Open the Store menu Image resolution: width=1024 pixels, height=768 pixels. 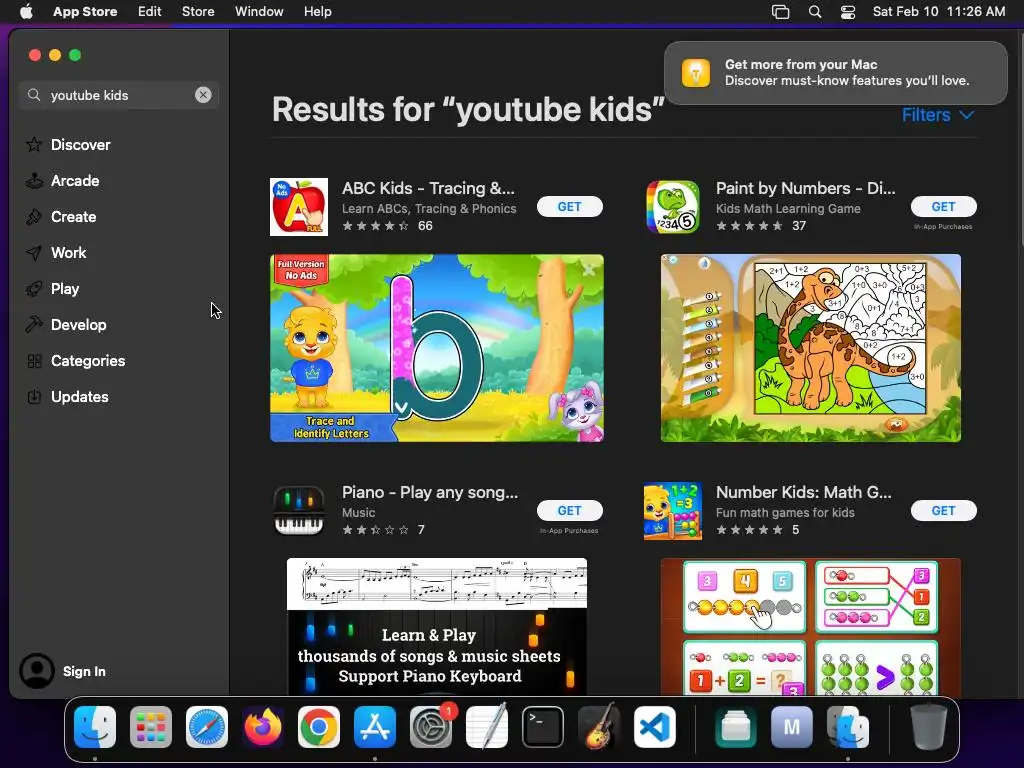tap(198, 11)
